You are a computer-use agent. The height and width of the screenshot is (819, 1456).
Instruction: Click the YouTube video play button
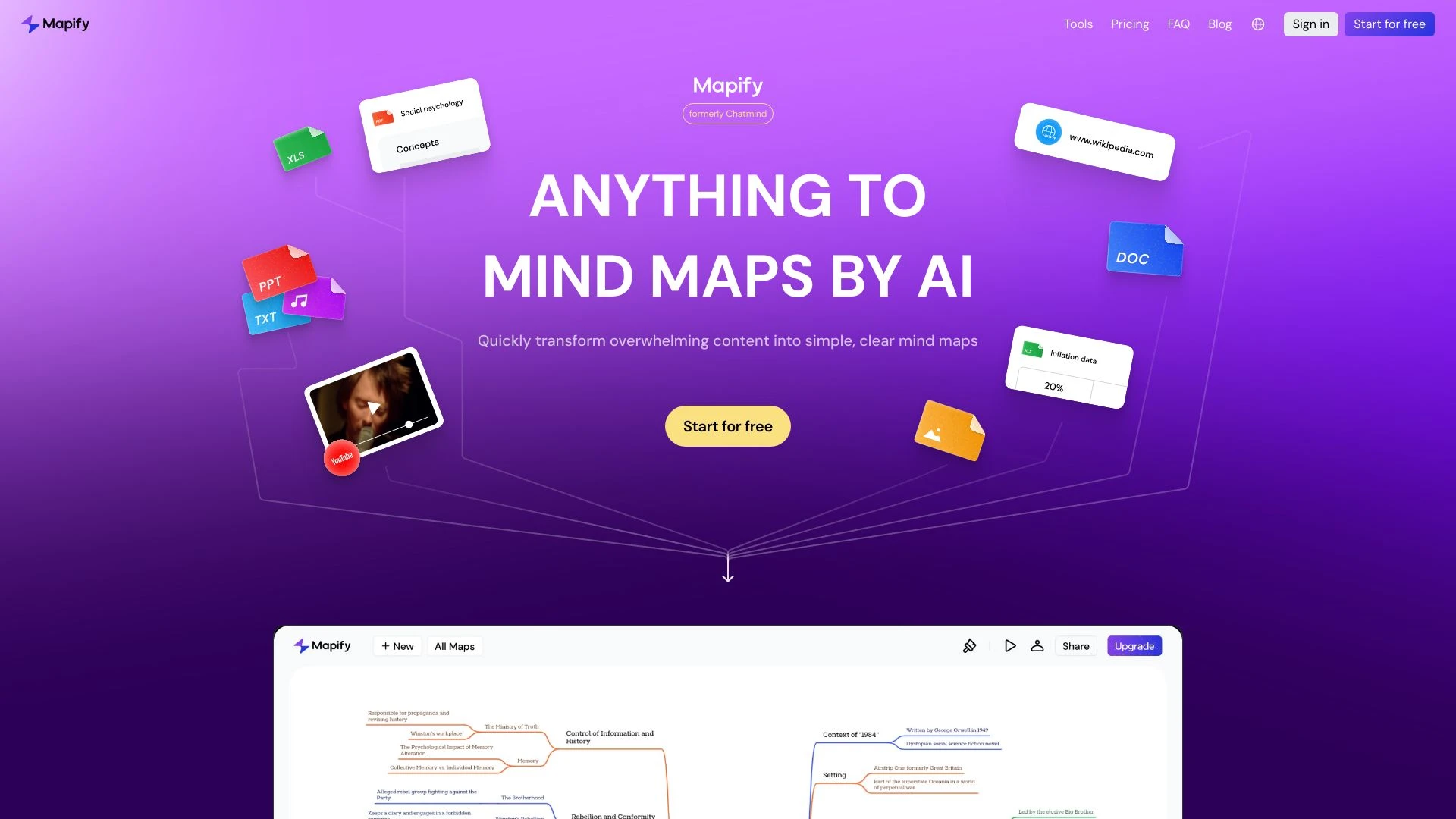pos(374,406)
